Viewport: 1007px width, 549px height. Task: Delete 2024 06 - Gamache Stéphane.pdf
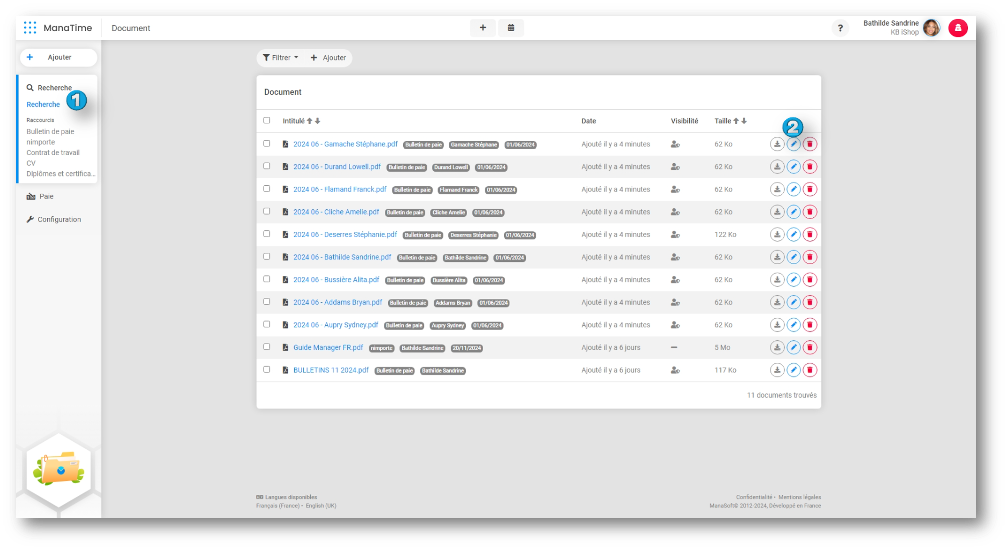coord(810,144)
